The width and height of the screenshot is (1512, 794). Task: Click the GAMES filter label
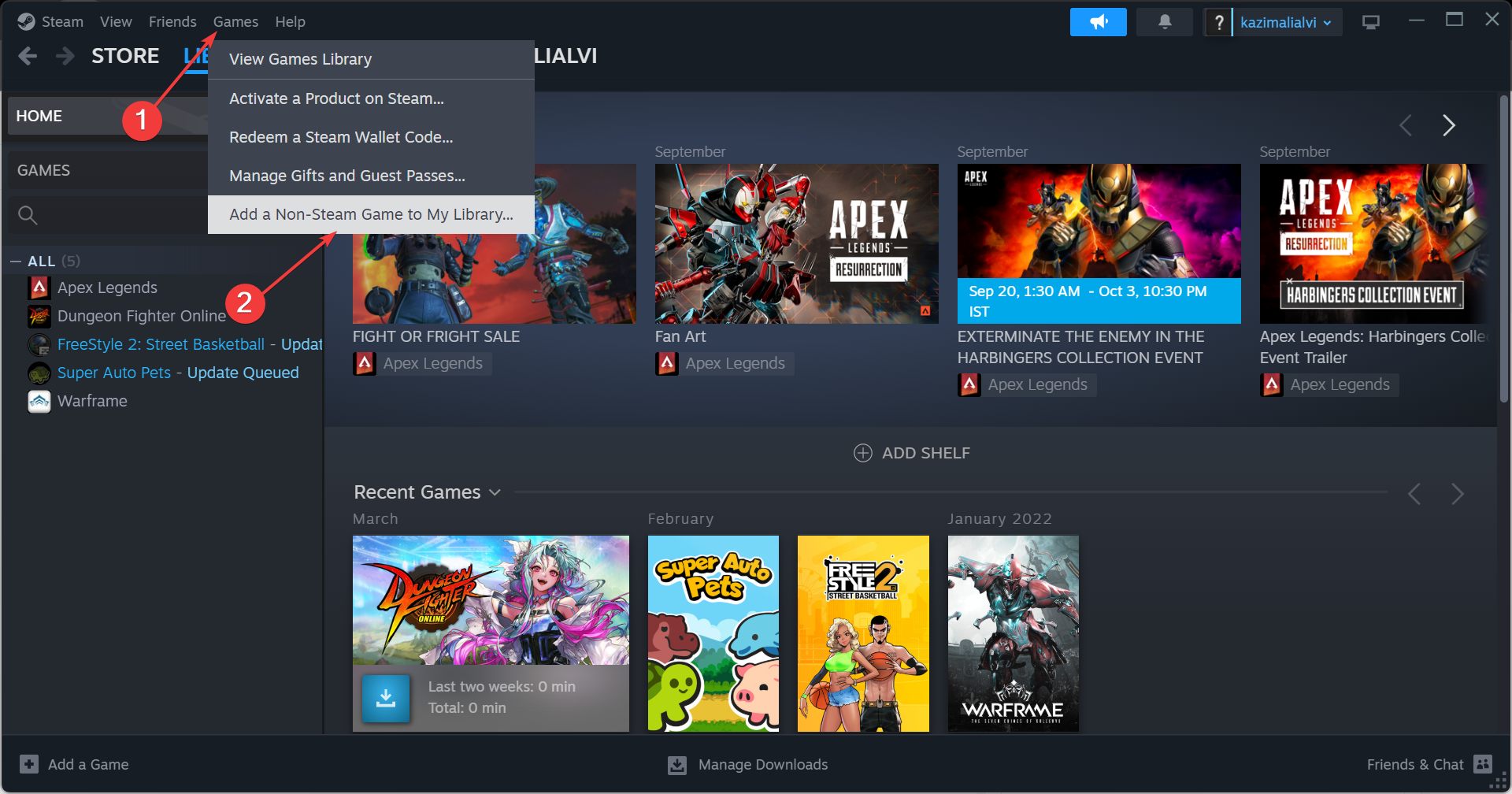43,170
